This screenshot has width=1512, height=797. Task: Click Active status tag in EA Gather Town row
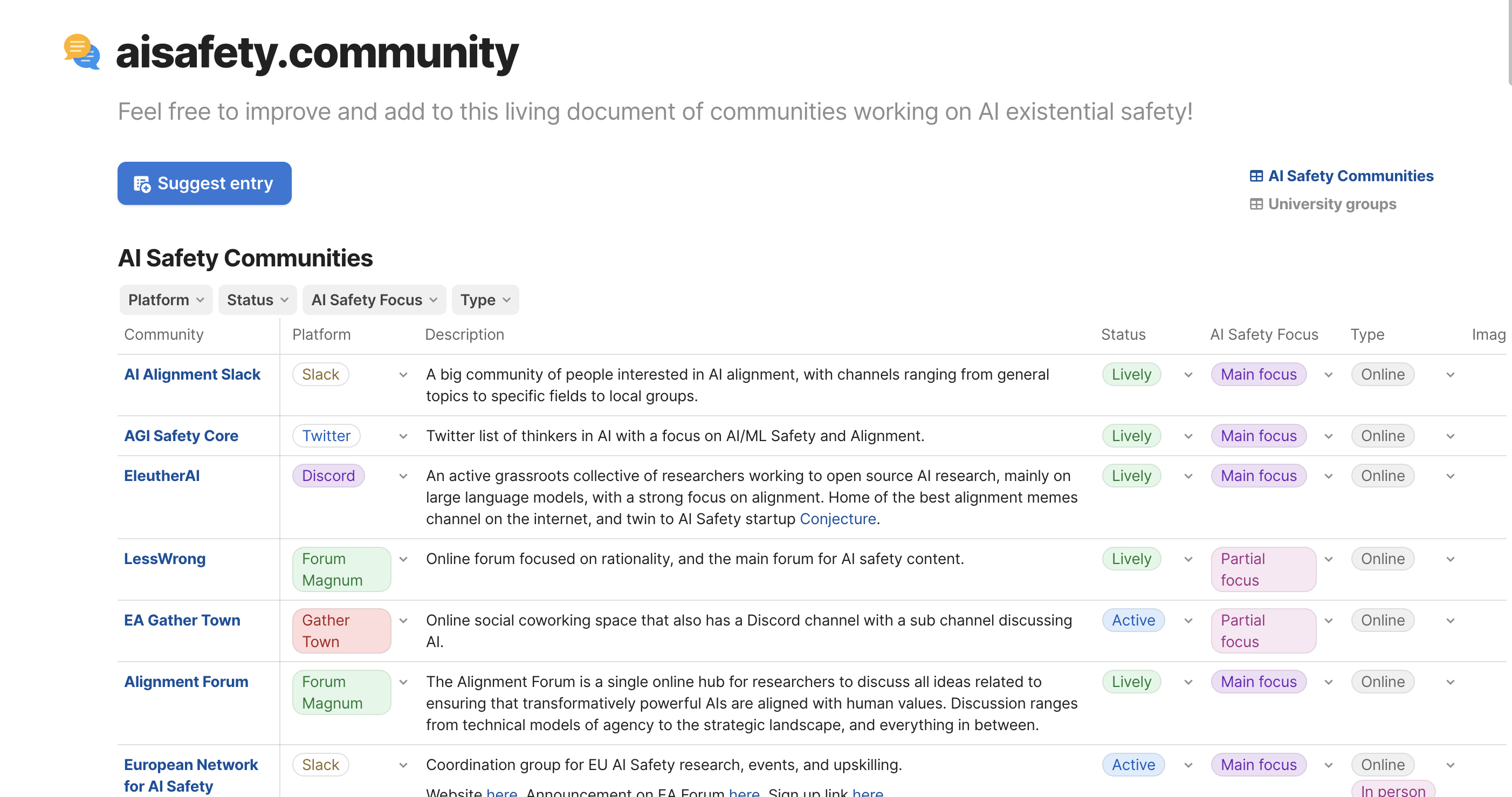[x=1133, y=620]
